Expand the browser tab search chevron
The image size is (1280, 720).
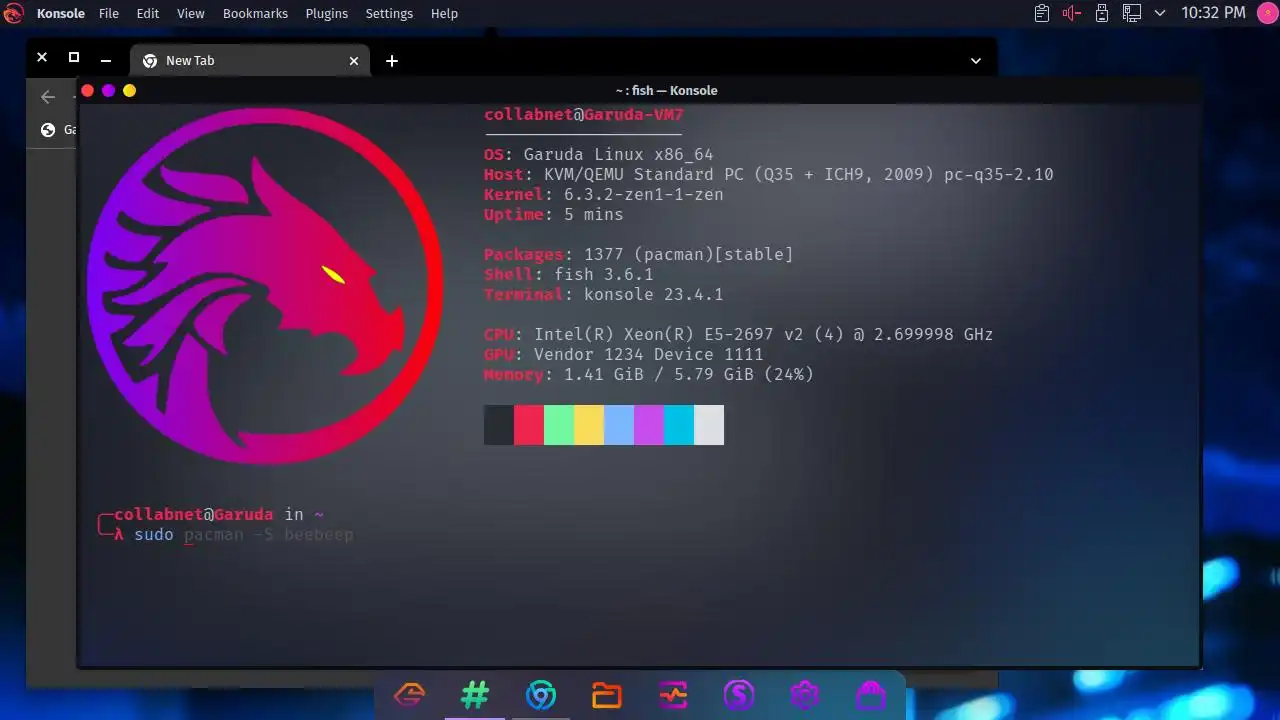click(976, 61)
